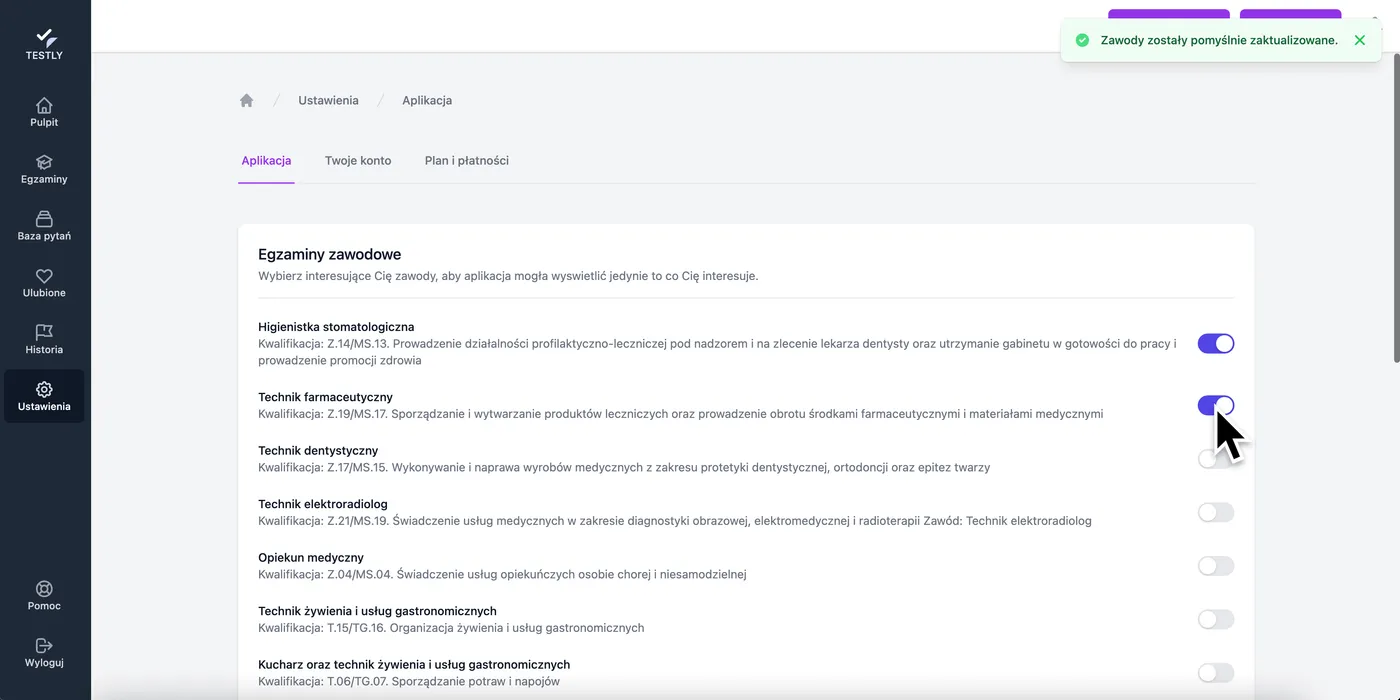Open Baza pytań sidebar icon
The height and width of the screenshot is (700, 1400).
(44, 226)
